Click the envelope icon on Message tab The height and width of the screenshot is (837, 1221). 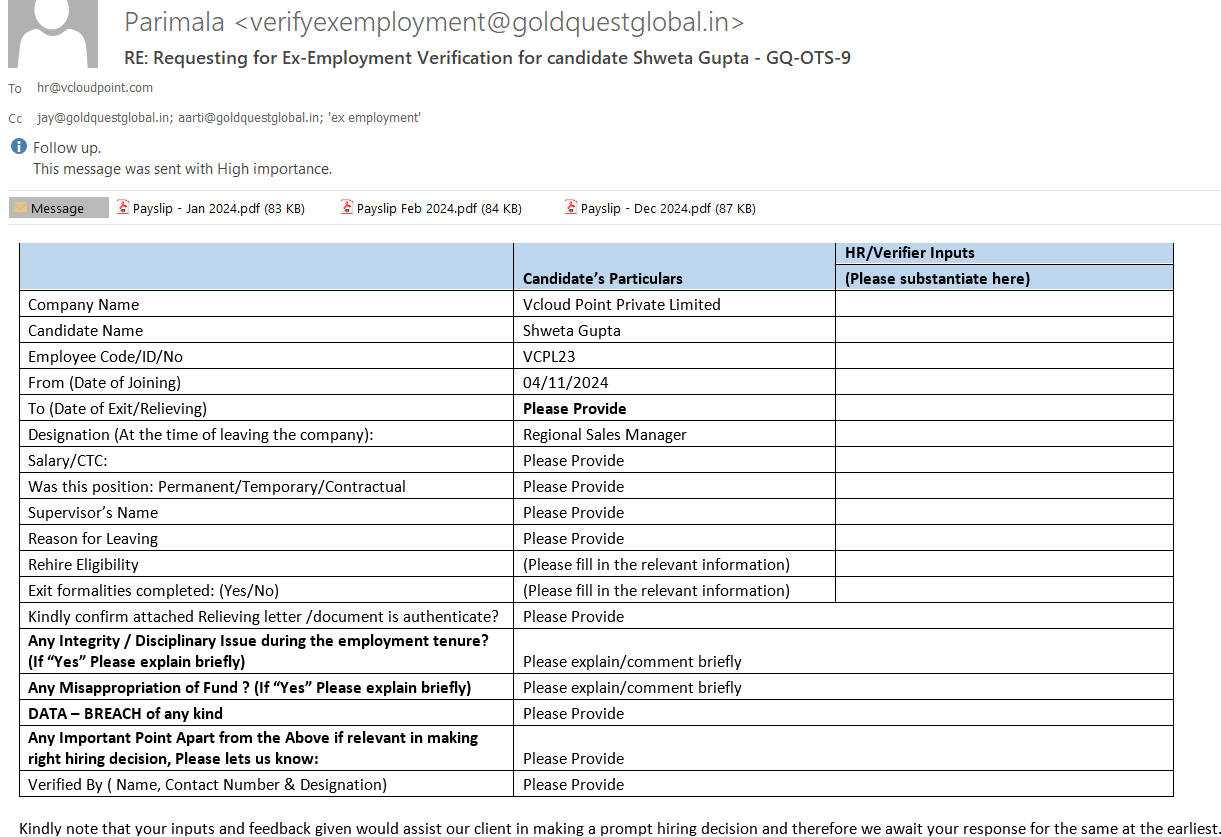[x=20, y=207]
